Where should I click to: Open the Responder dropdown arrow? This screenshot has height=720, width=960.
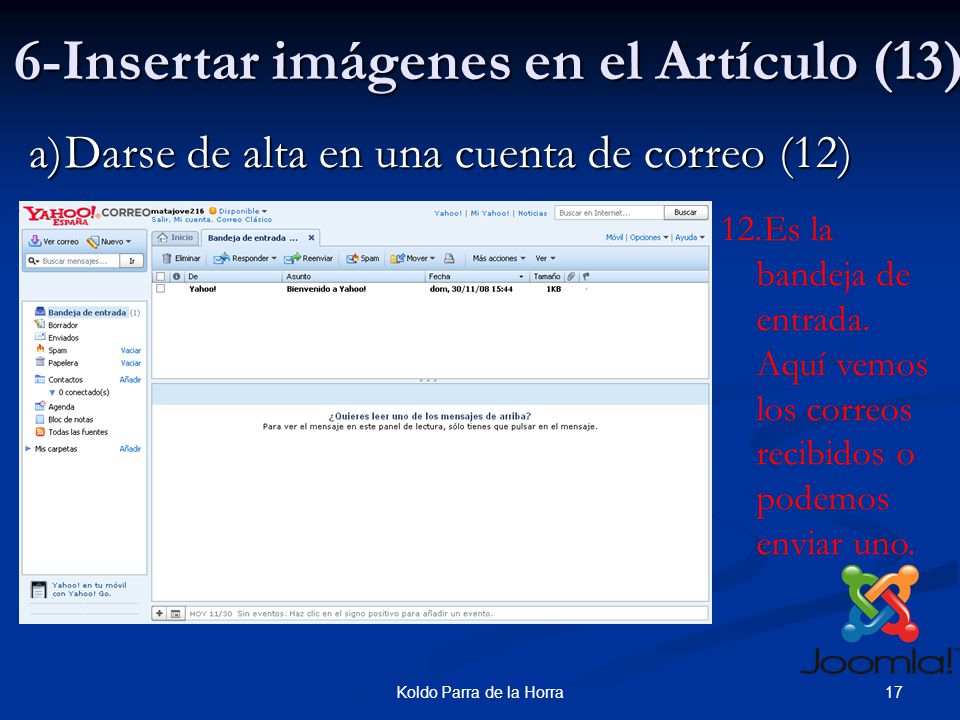(274, 258)
